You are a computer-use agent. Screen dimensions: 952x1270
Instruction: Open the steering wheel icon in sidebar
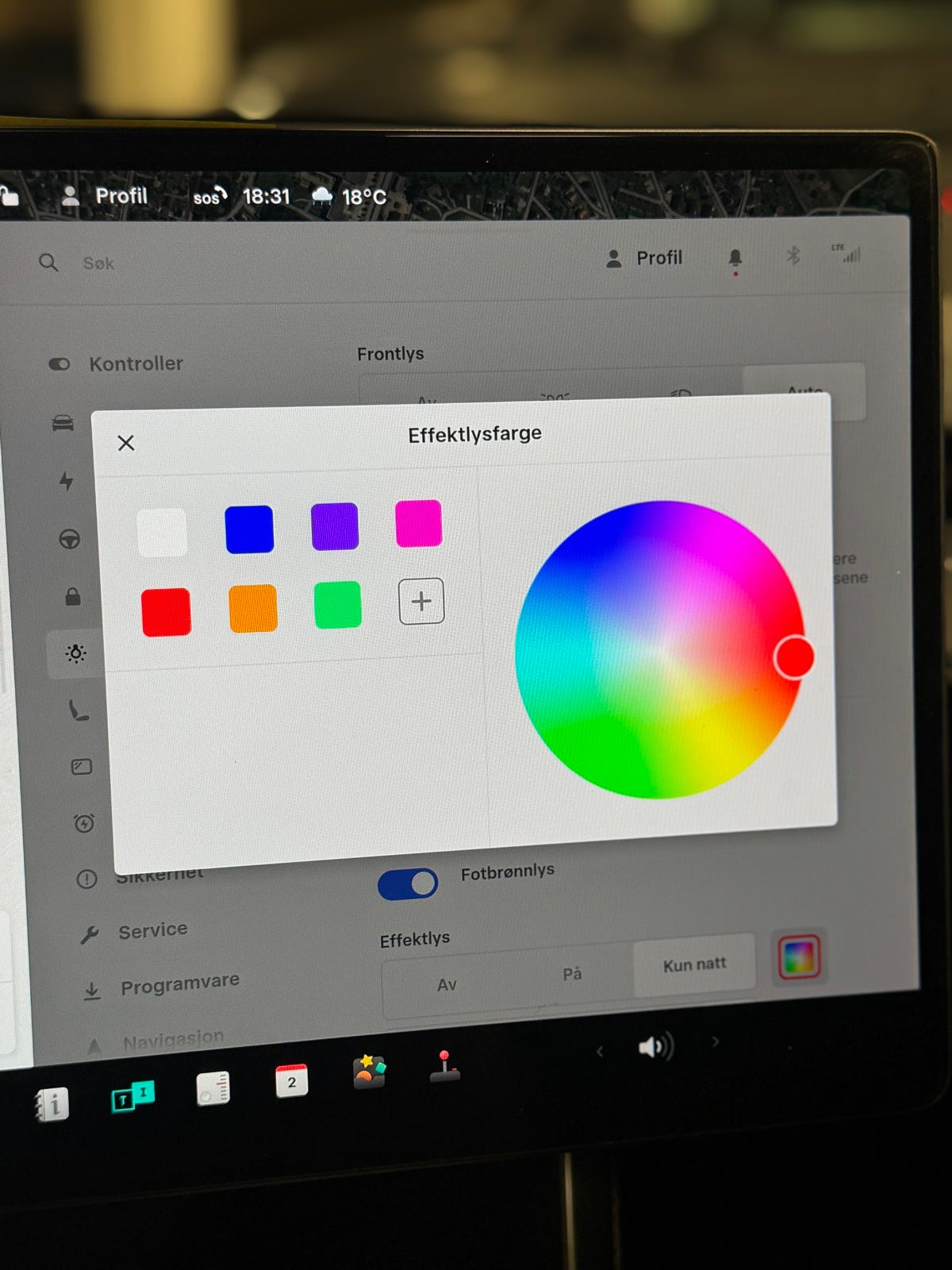70,539
